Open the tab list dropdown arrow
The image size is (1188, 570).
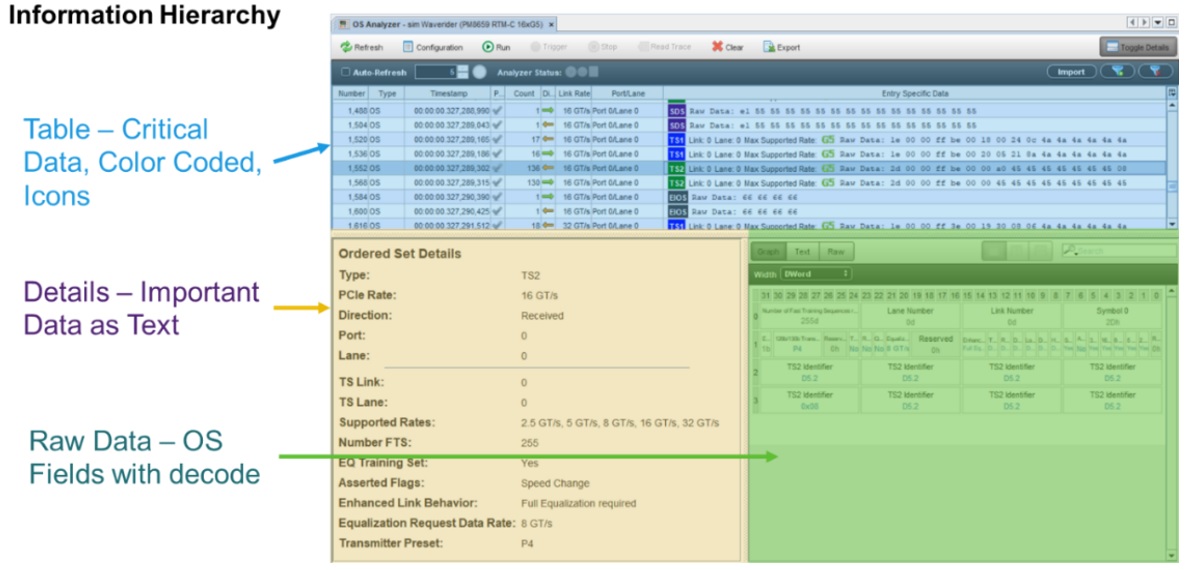tap(1157, 22)
